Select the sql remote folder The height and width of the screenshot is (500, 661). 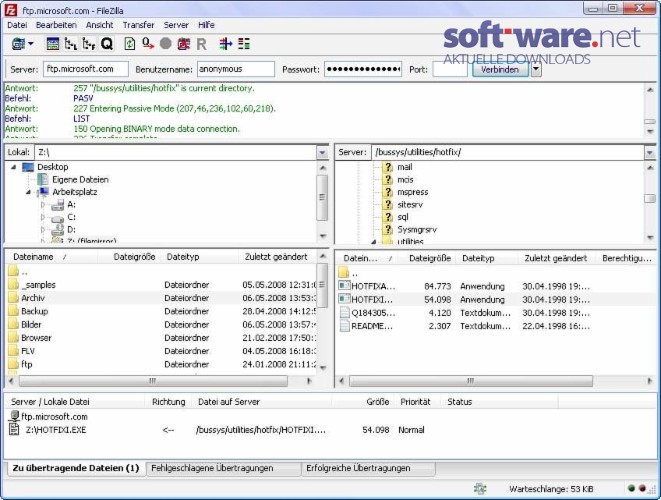tap(403, 217)
